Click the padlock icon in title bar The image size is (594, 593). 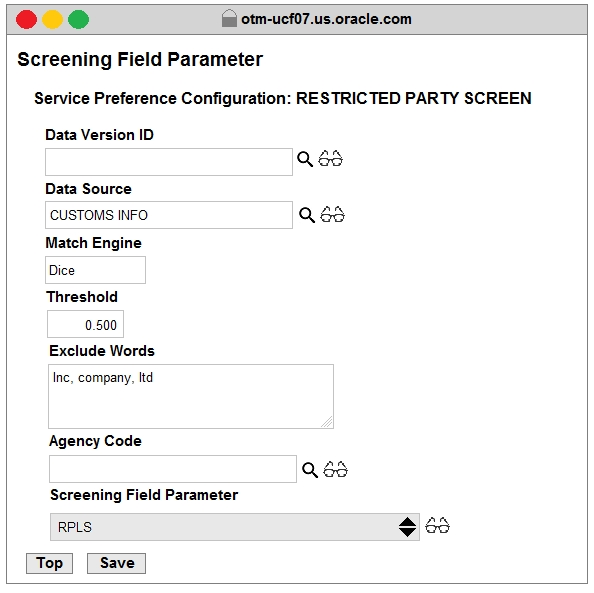(x=229, y=19)
